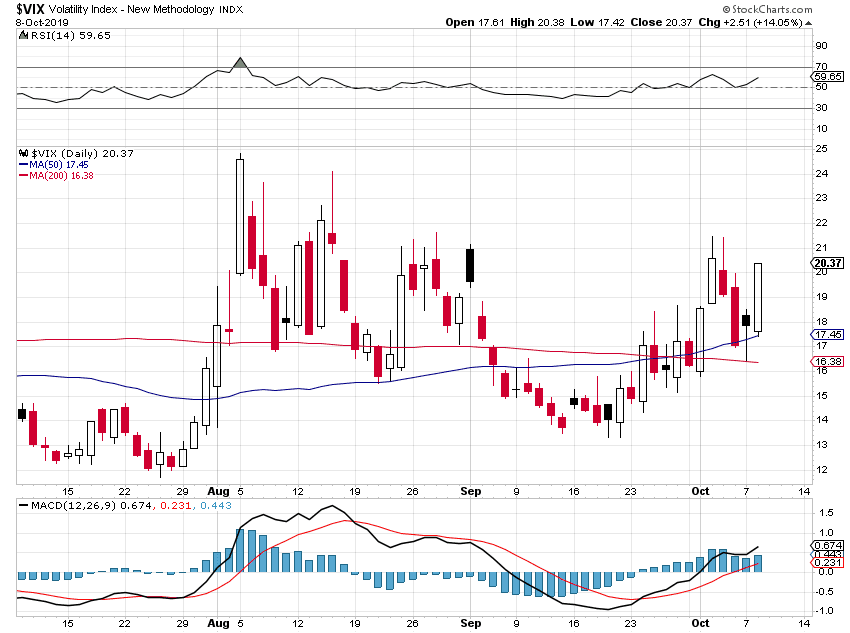850x633 pixels.
Task: Click the 17.45 MA(50) tag on price axis
Action: [828, 334]
